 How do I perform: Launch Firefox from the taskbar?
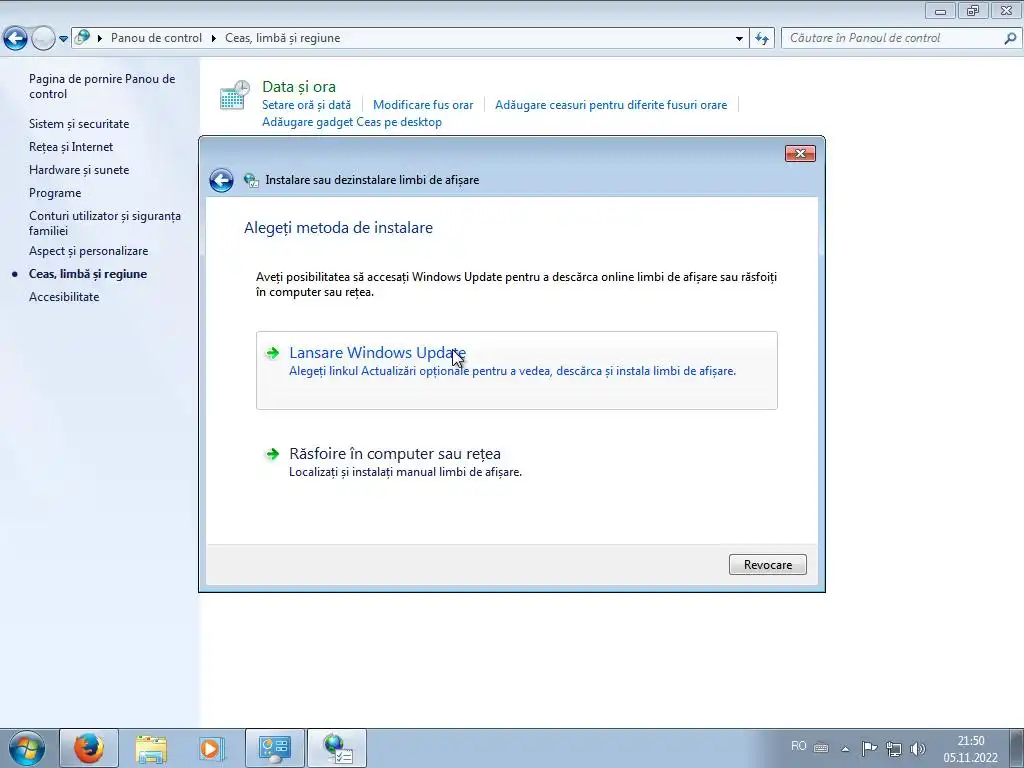(x=89, y=748)
